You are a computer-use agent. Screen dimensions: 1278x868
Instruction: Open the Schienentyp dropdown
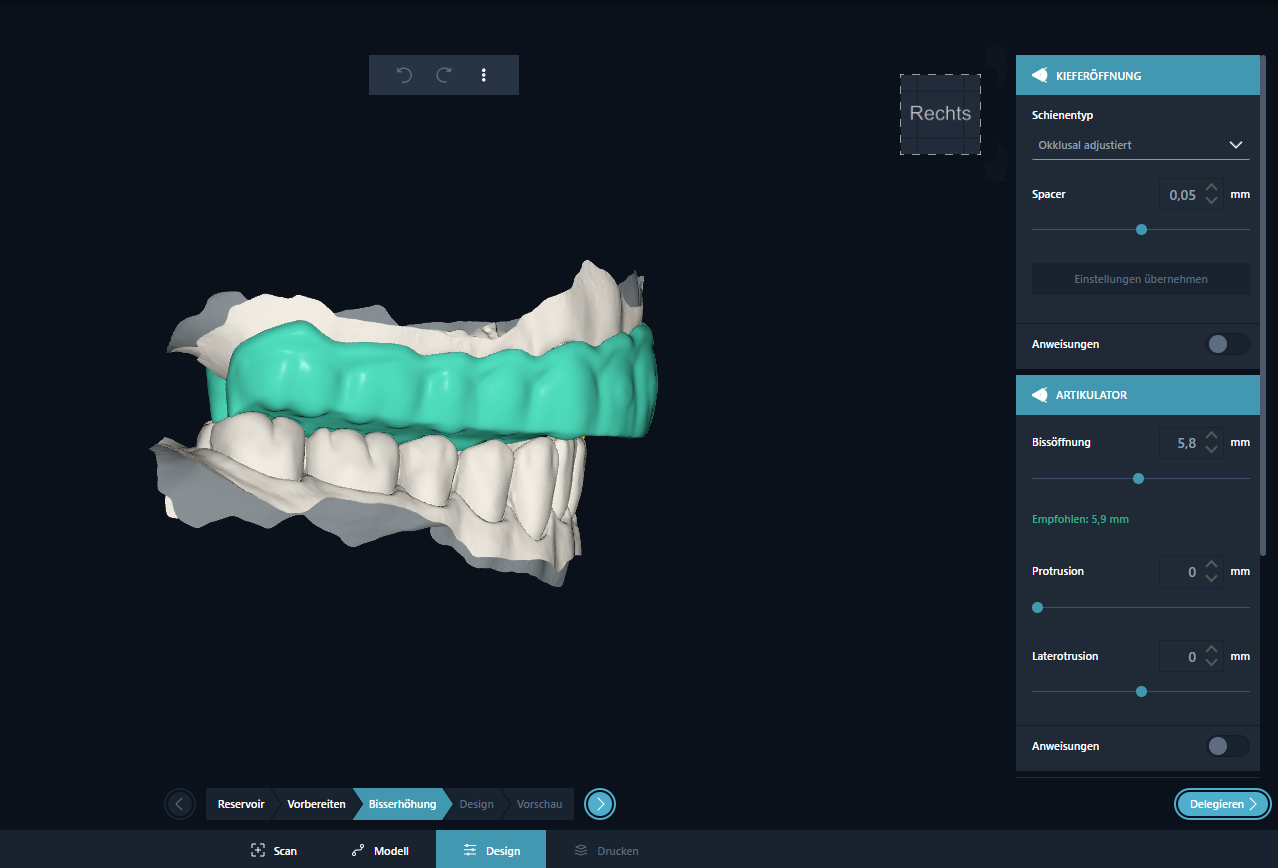[1140, 145]
